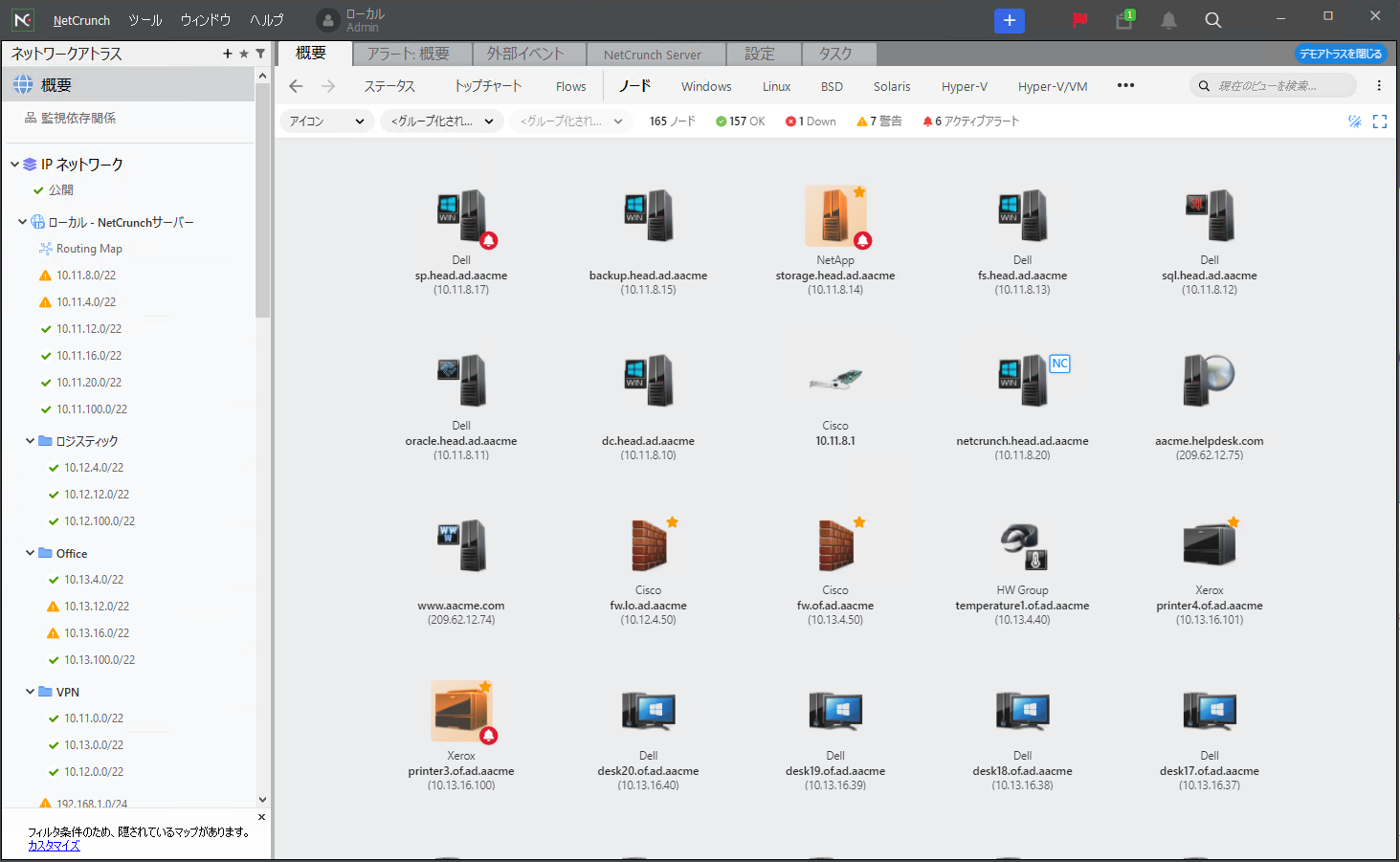
Task: Click the magnifier search icon in title bar
Action: (x=1212, y=20)
